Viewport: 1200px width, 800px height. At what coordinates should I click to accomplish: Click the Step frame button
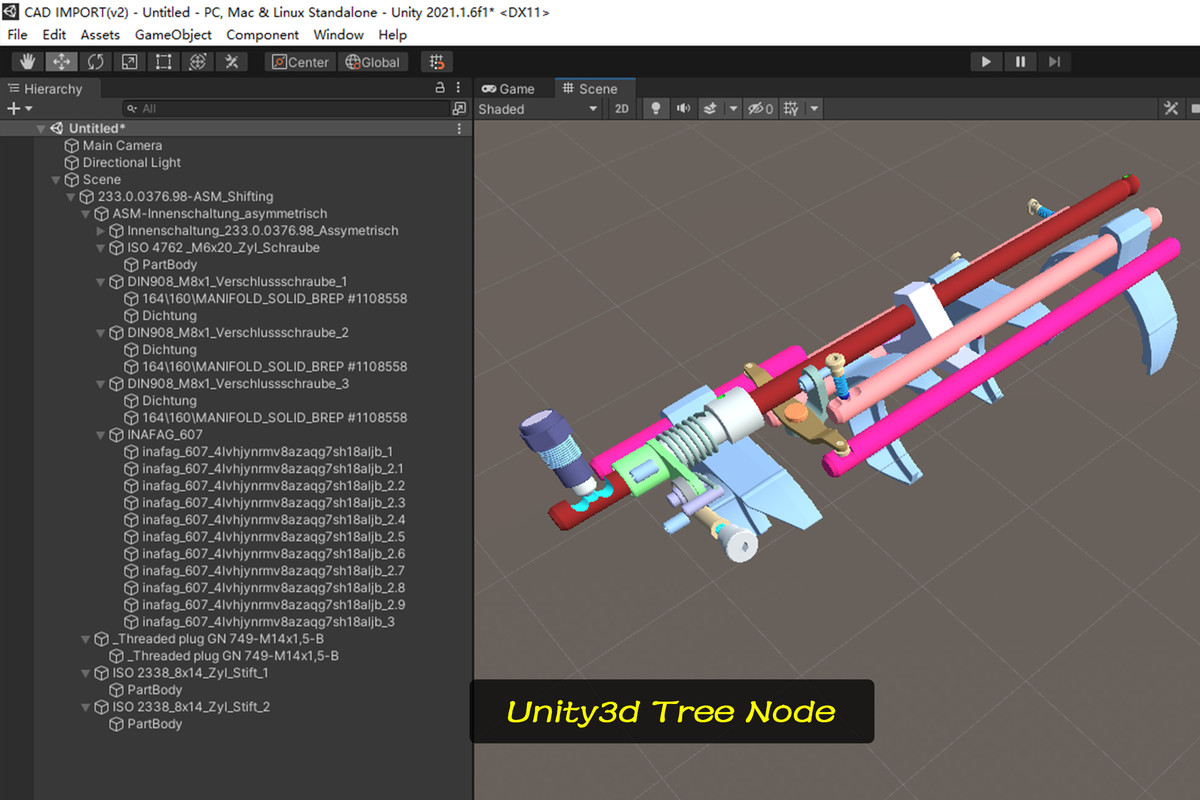[x=1054, y=62]
